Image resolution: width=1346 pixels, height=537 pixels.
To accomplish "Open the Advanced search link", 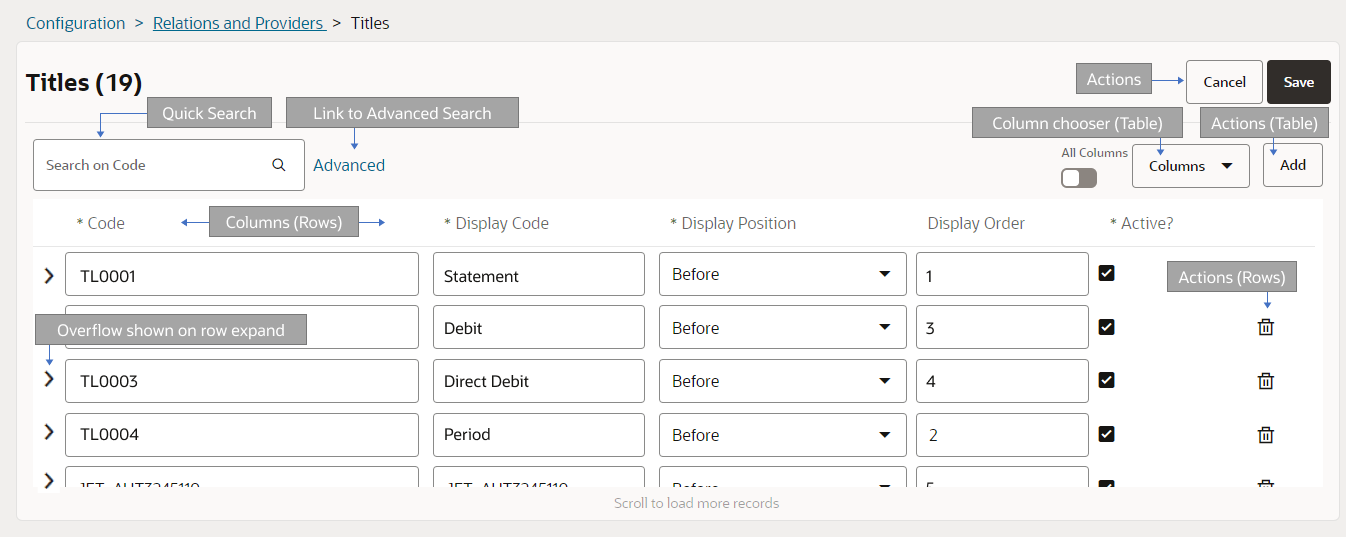I will (x=349, y=165).
